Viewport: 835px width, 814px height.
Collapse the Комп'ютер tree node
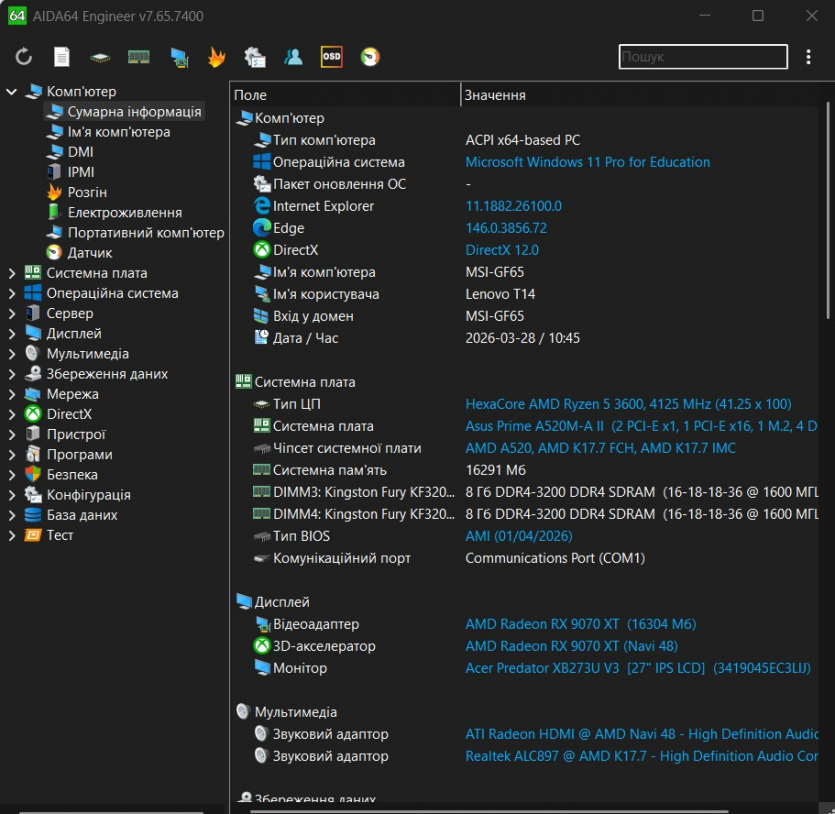[x=12, y=92]
